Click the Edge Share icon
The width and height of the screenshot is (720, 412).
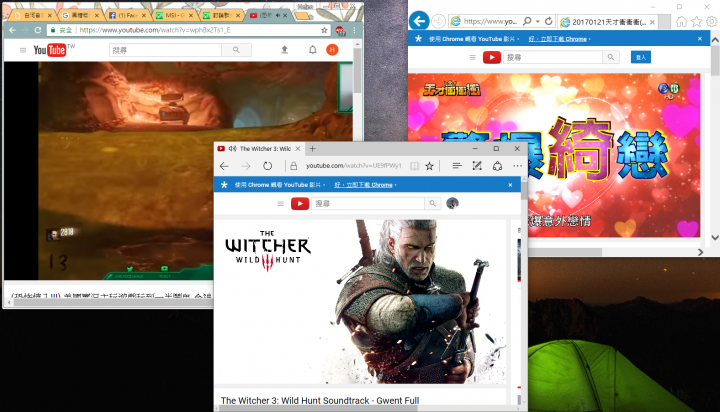(x=497, y=166)
